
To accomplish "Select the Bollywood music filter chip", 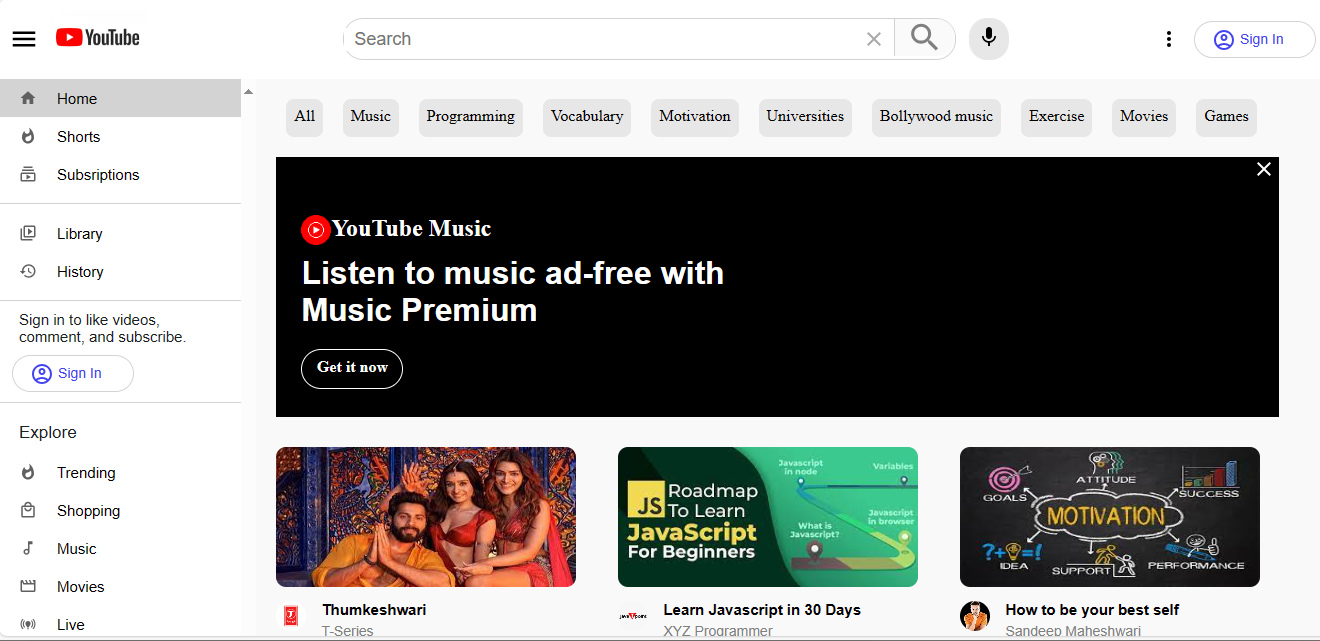I will pyautogui.click(x=936, y=117).
